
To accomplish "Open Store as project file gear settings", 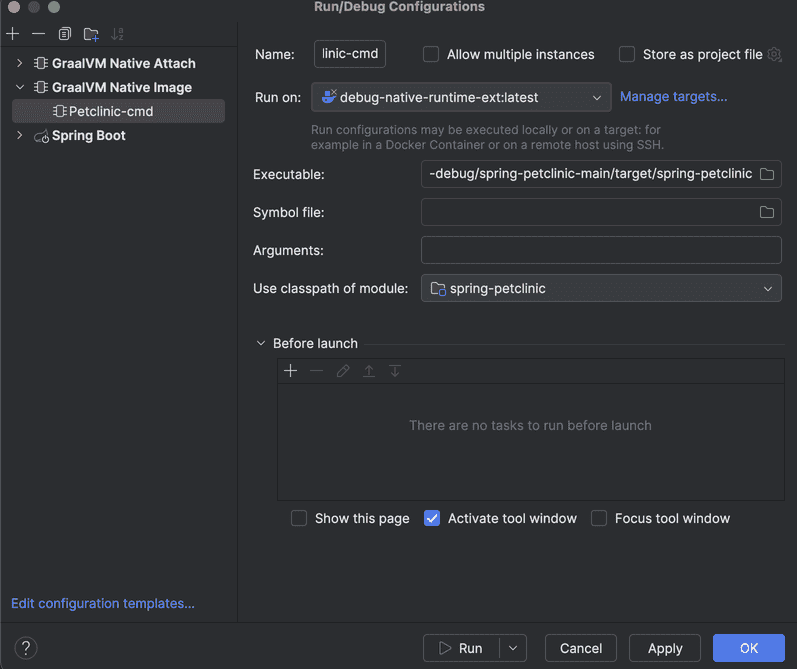I will [774, 54].
